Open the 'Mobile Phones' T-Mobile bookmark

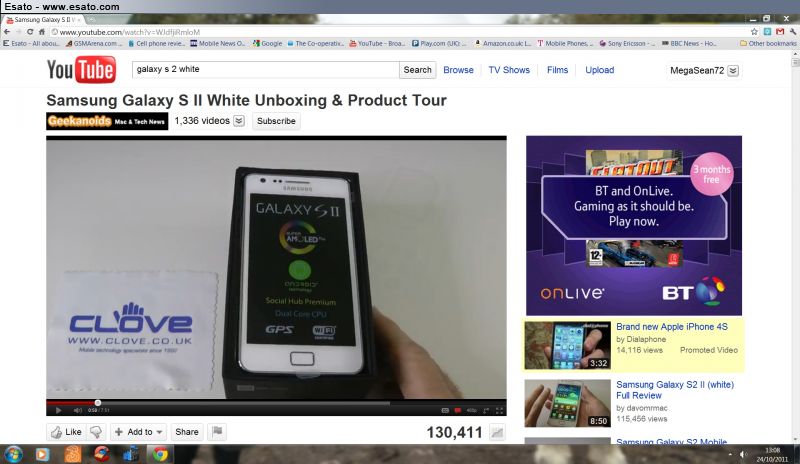coord(565,43)
